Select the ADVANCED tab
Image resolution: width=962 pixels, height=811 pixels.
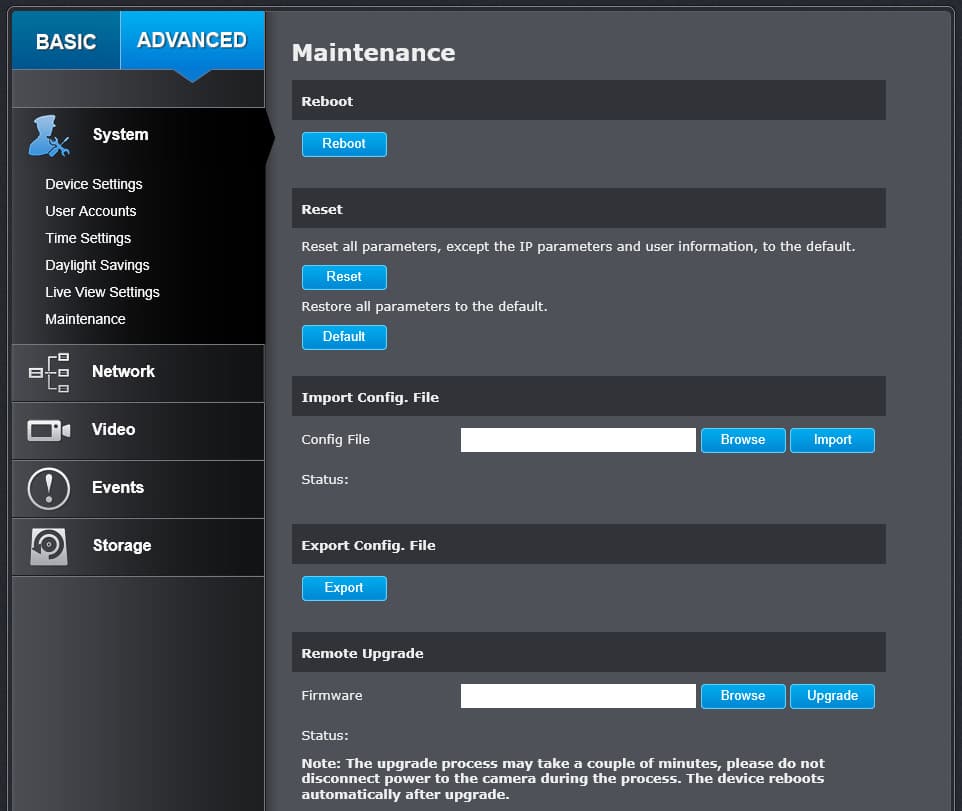192,40
